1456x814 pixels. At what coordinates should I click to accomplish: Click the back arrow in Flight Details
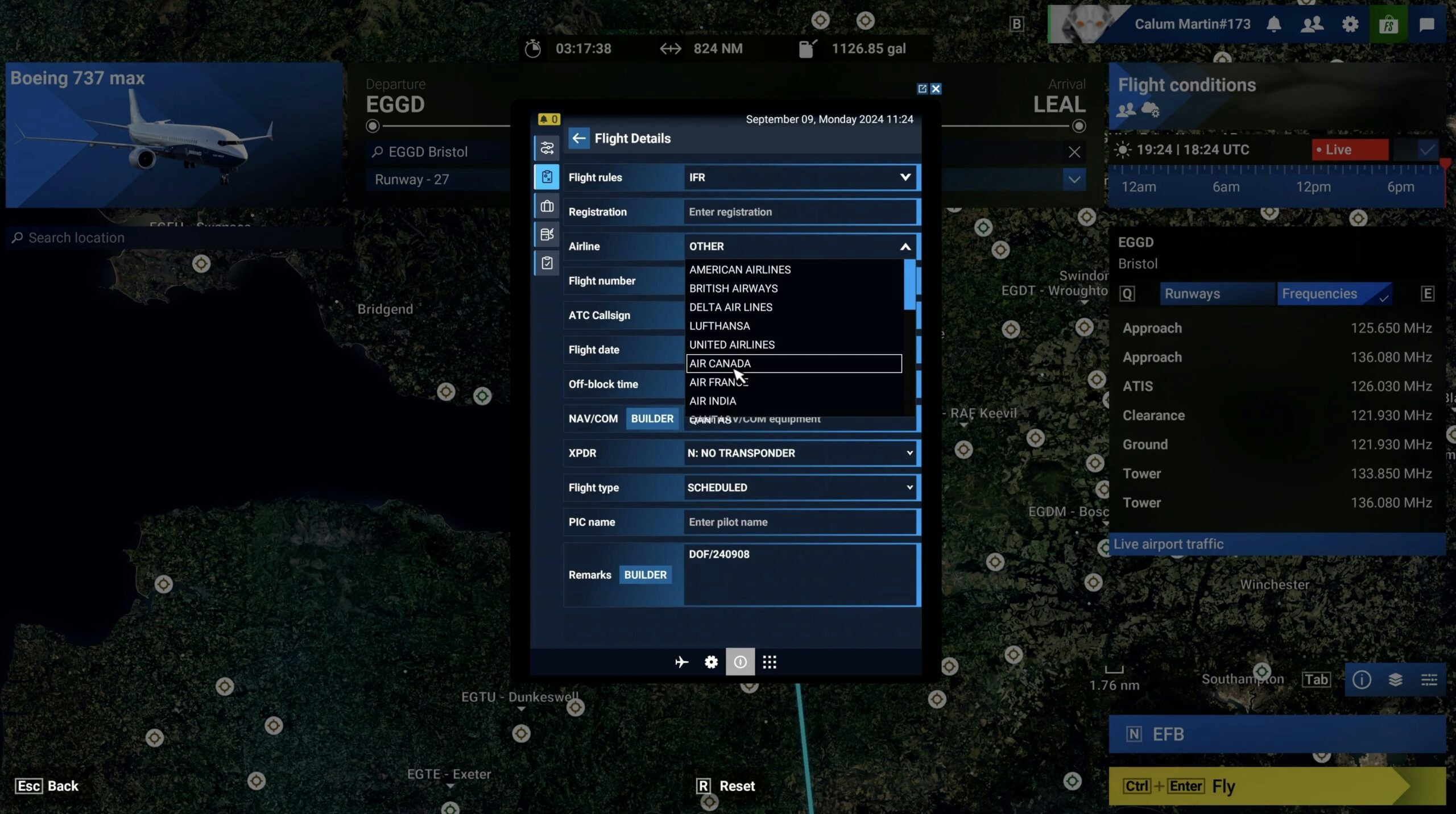click(x=578, y=138)
